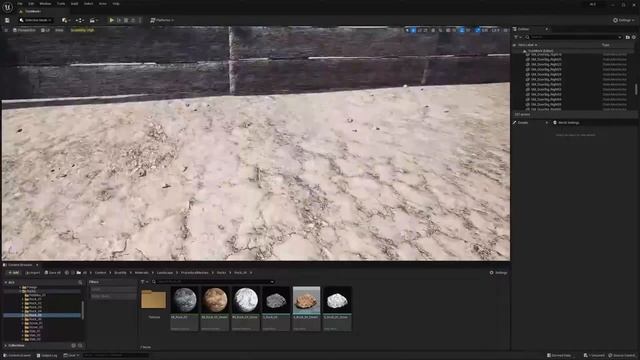This screenshot has width=640, height=360.
Task: Open the Selection Mode dropdown
Action: [x=36, y=20]
